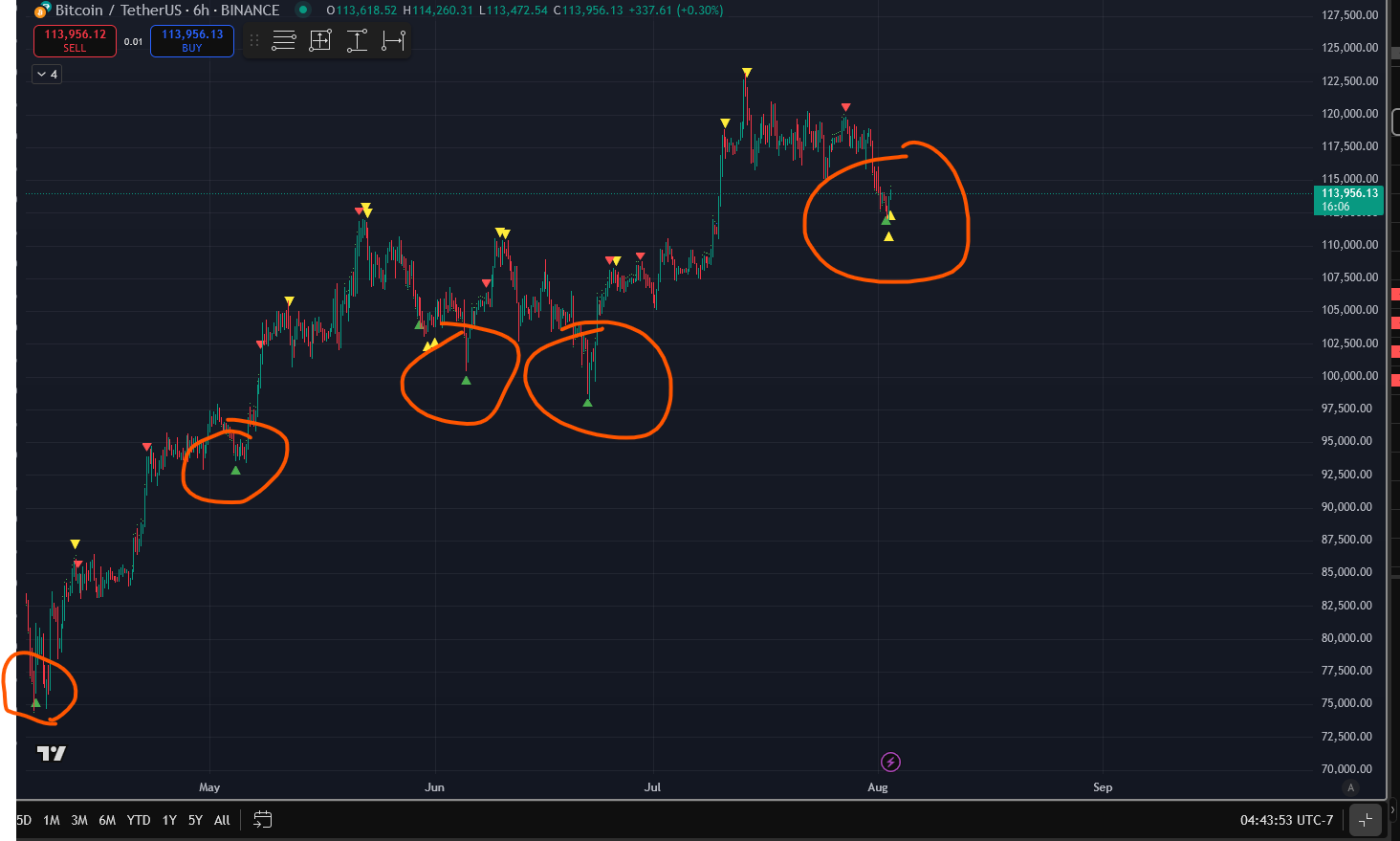Click the Jul label on the time axis

click(652, 787)
